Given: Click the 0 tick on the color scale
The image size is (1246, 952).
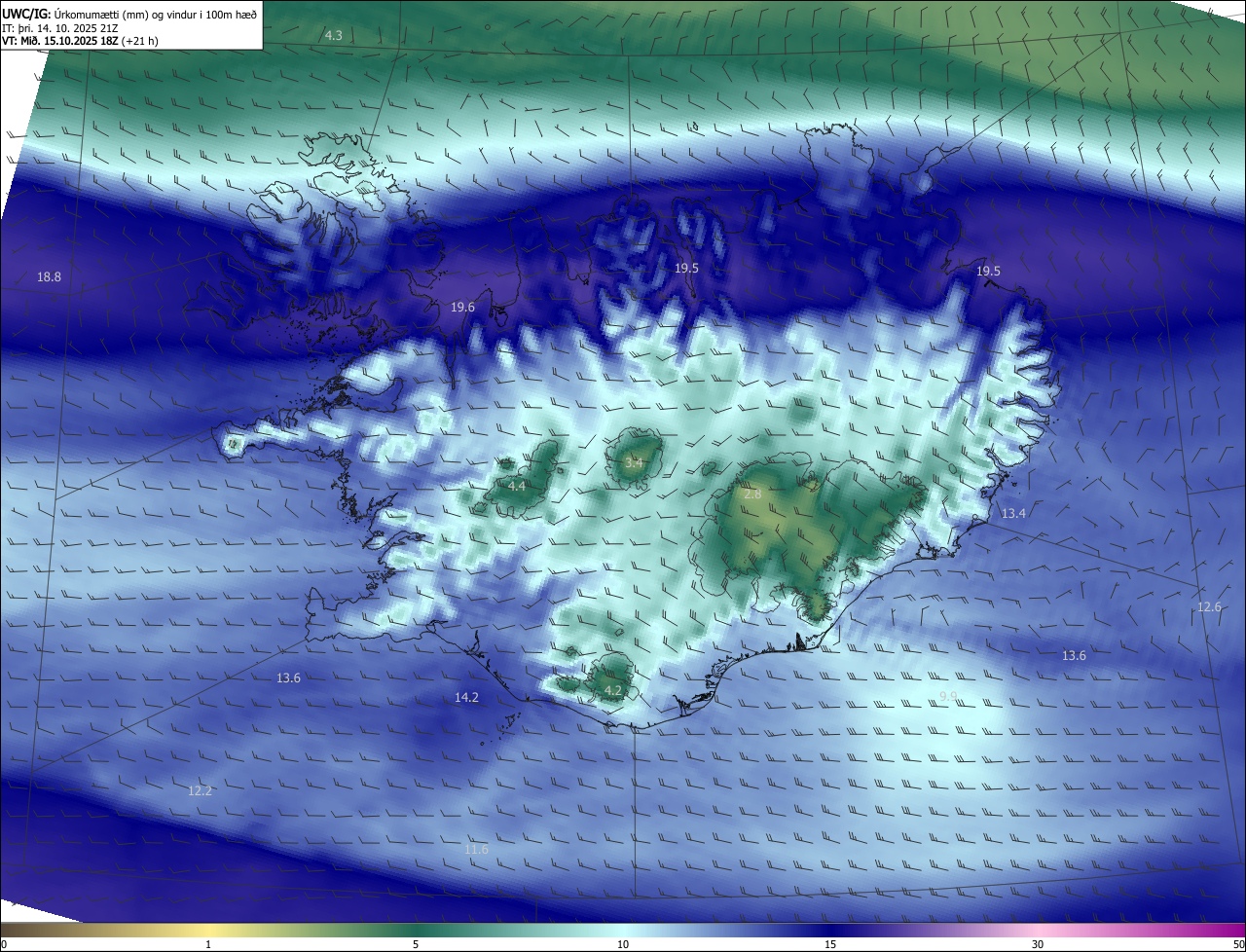Looking at the screenshot, I should point(4,944).
